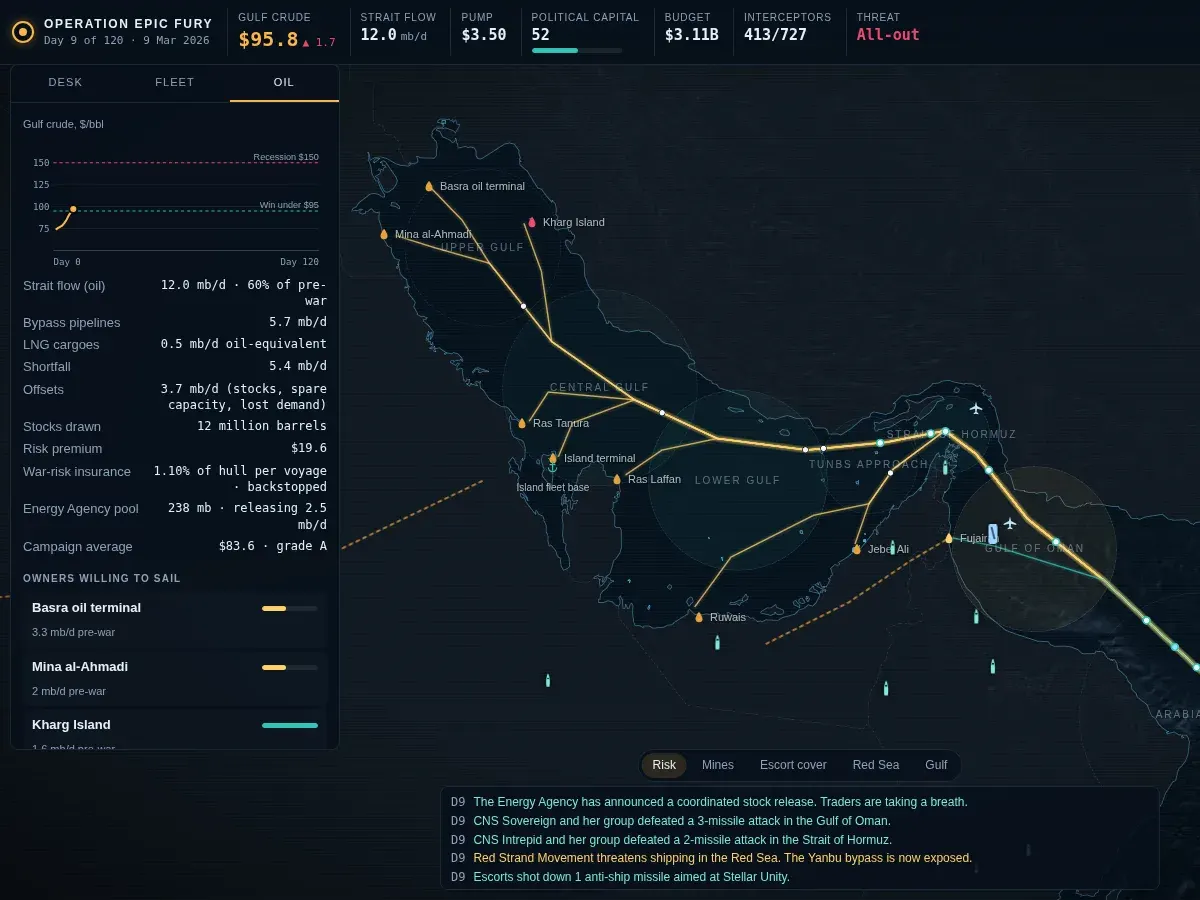Viewport: 1200px width, 900px height.
Task: Select the Ras Tanura terminal droplet
Action: 522,423
